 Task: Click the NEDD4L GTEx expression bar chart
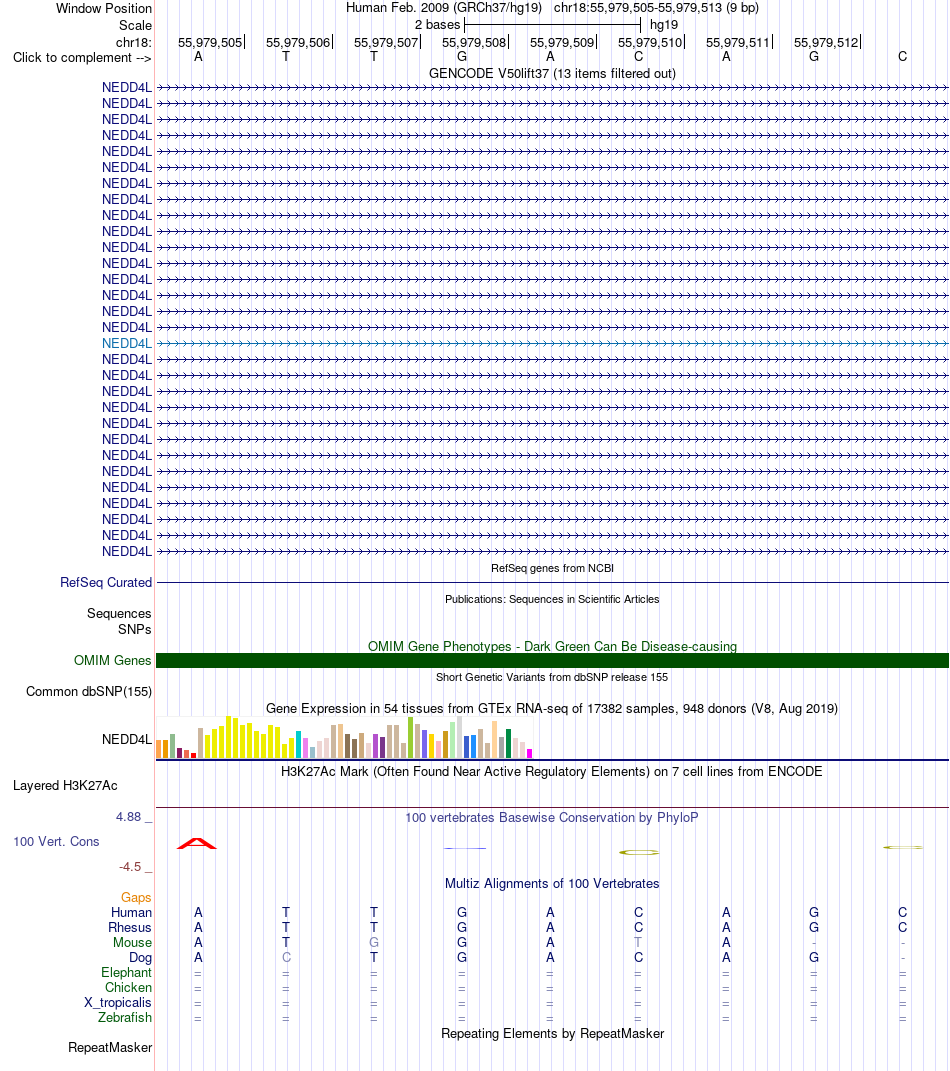click(x=344, y=738)
